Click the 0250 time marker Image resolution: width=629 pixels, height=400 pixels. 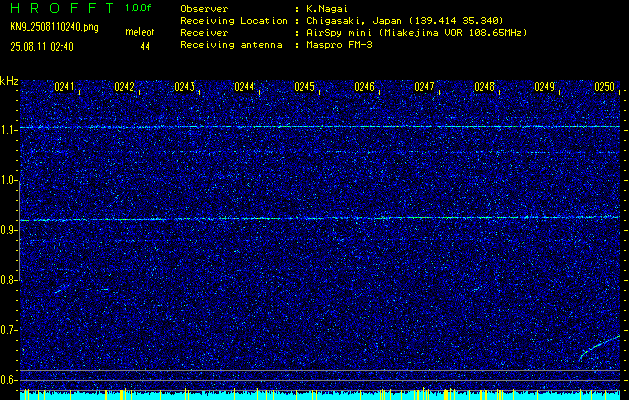605,87
